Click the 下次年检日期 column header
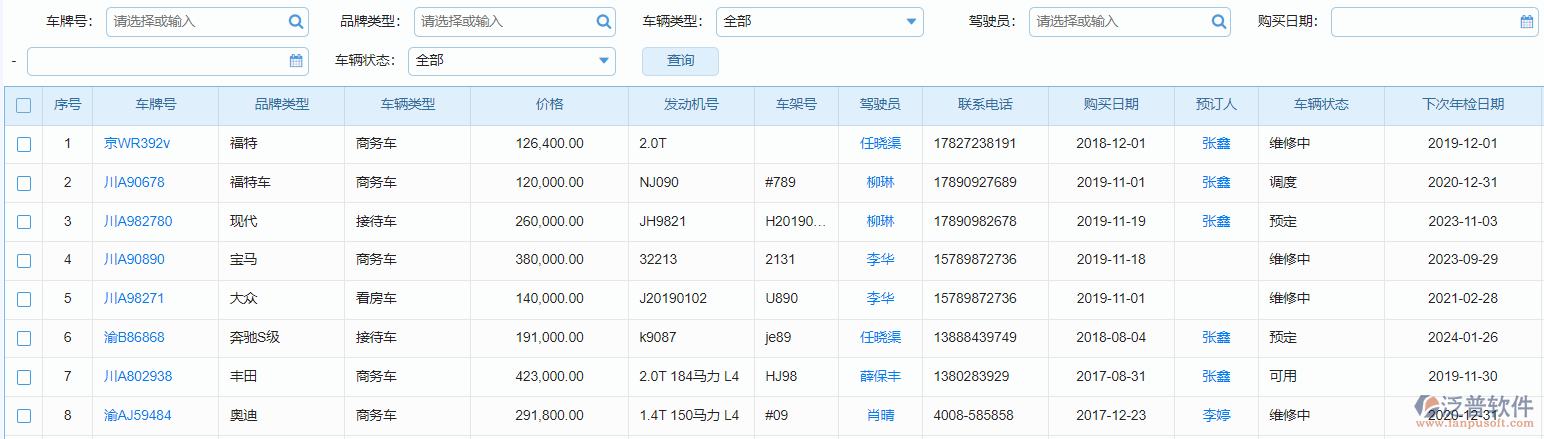This screenshot has height=439, width=1544. point(1462,105)
